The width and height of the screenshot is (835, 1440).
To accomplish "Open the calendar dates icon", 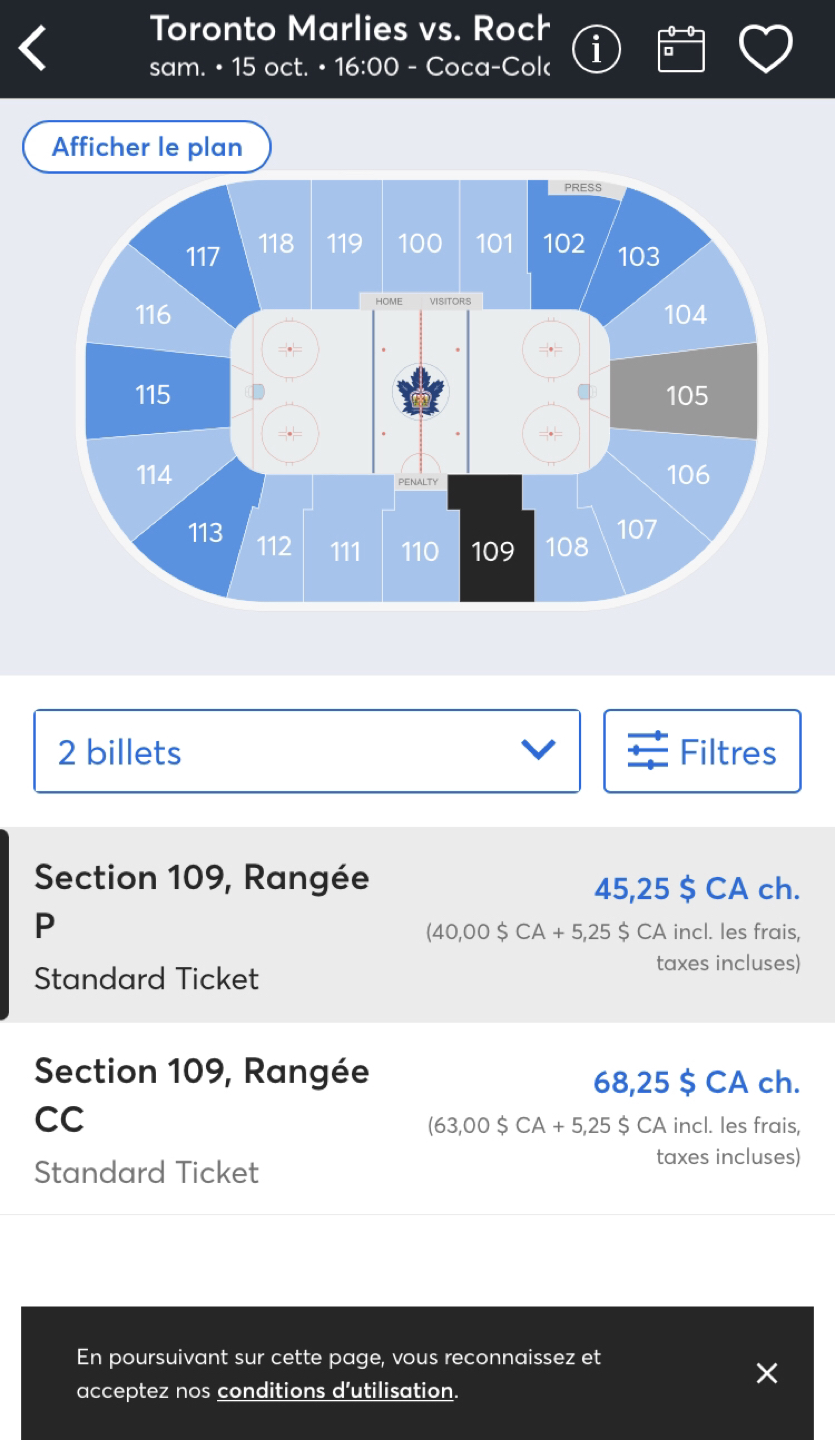I will click(x=681, y=49).
